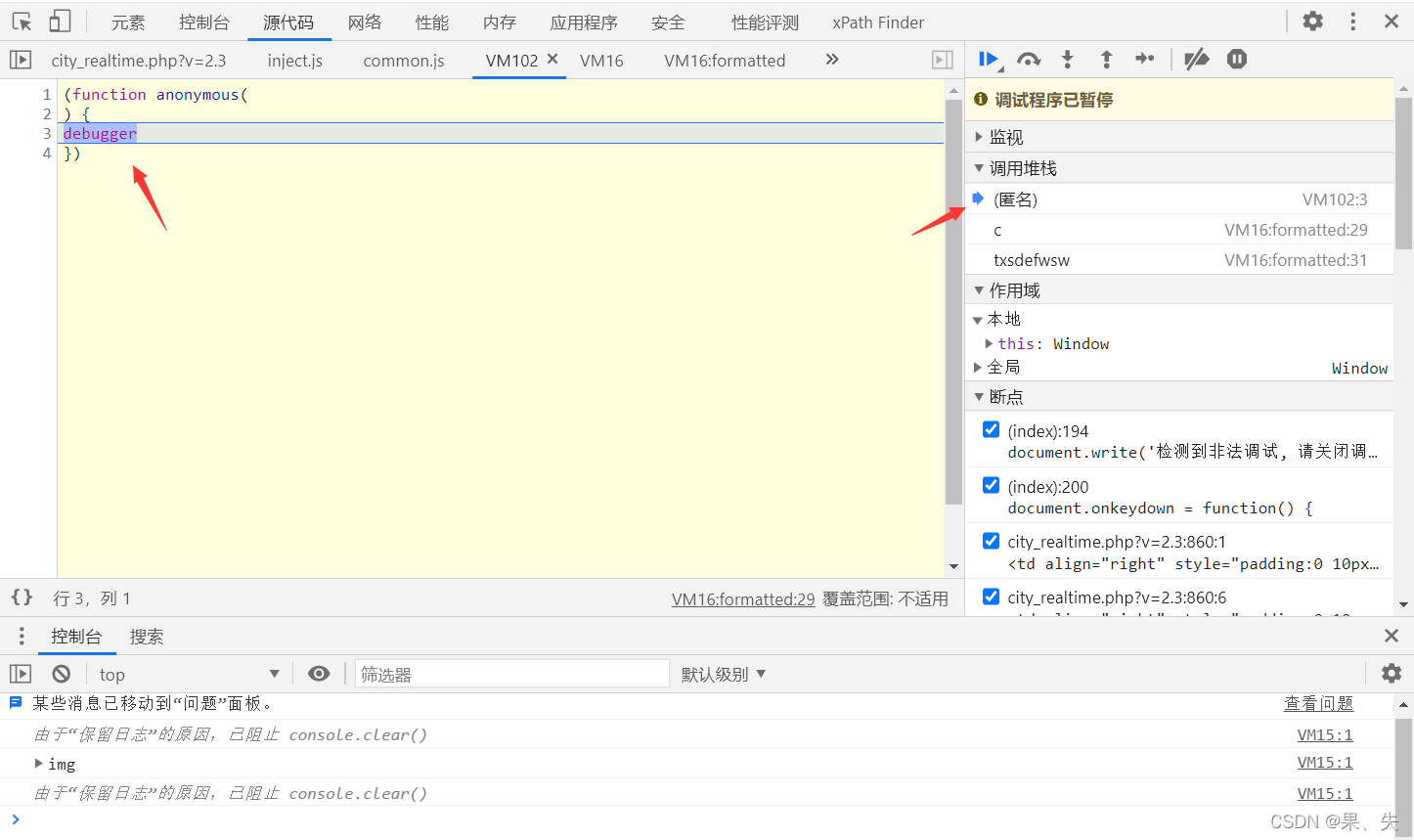
Task: Close the VM102 file tab
Action: pyautogui.click(x=552, y=59)
